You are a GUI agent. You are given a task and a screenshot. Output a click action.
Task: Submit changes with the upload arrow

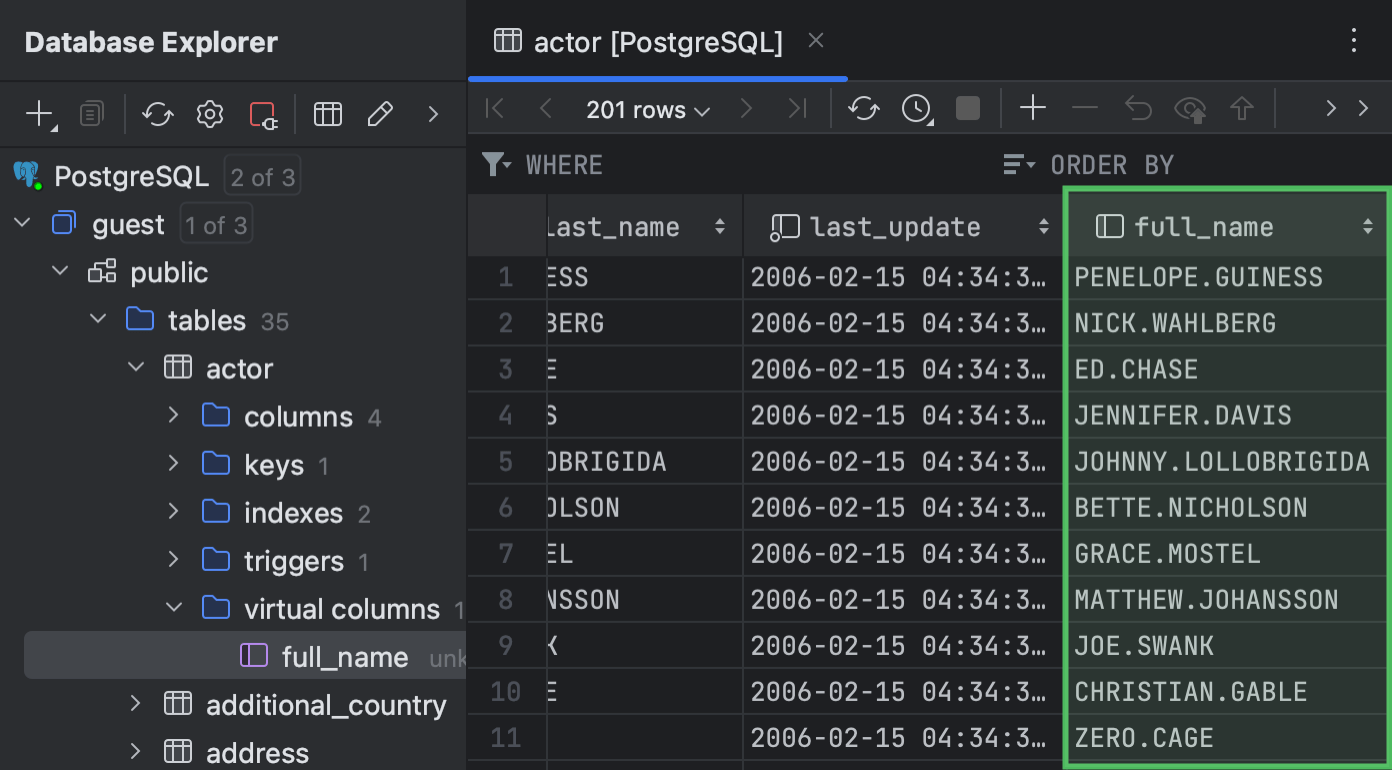[1242, 108]
